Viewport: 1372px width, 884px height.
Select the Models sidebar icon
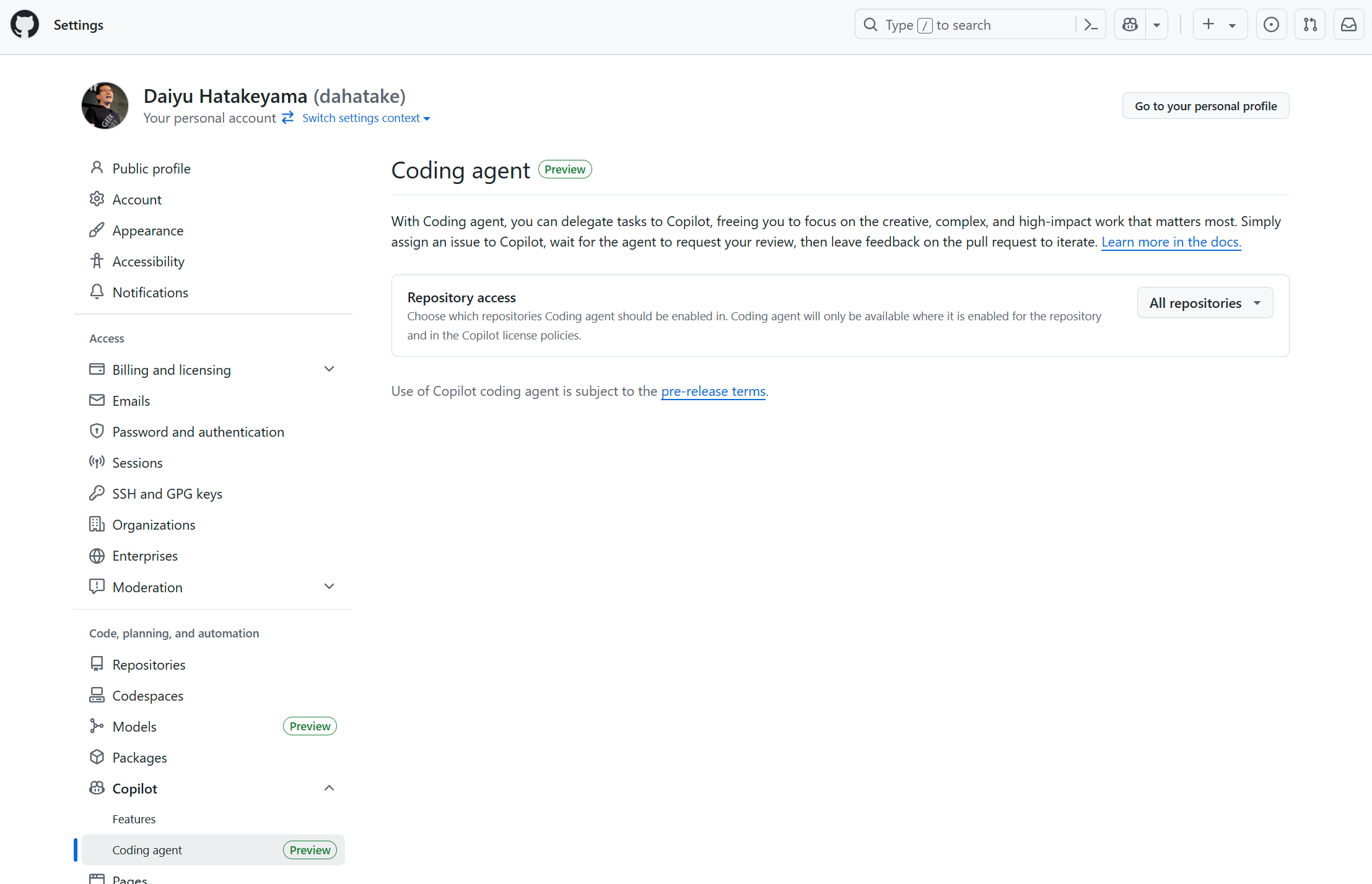[97, 725]
